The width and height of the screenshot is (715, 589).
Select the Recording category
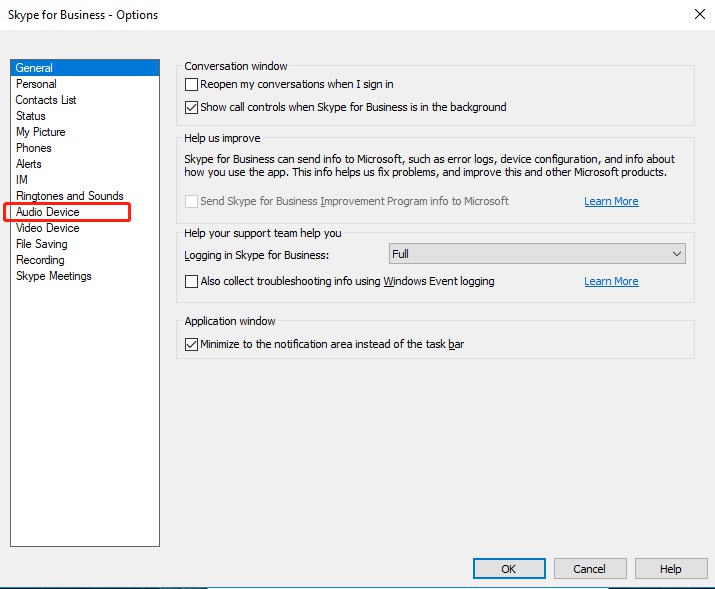(40, 260)
